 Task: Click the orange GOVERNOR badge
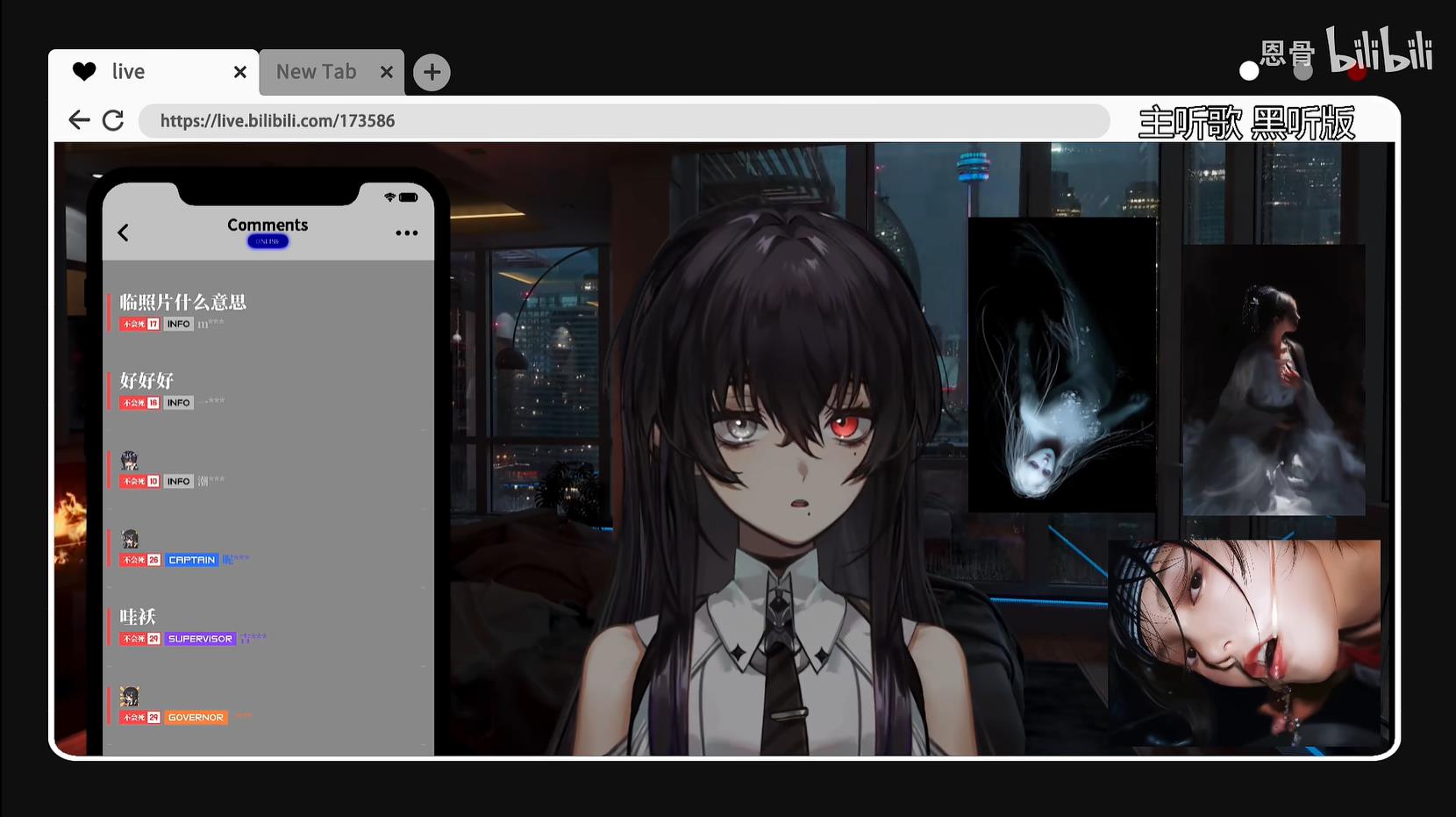pos(196,718)
